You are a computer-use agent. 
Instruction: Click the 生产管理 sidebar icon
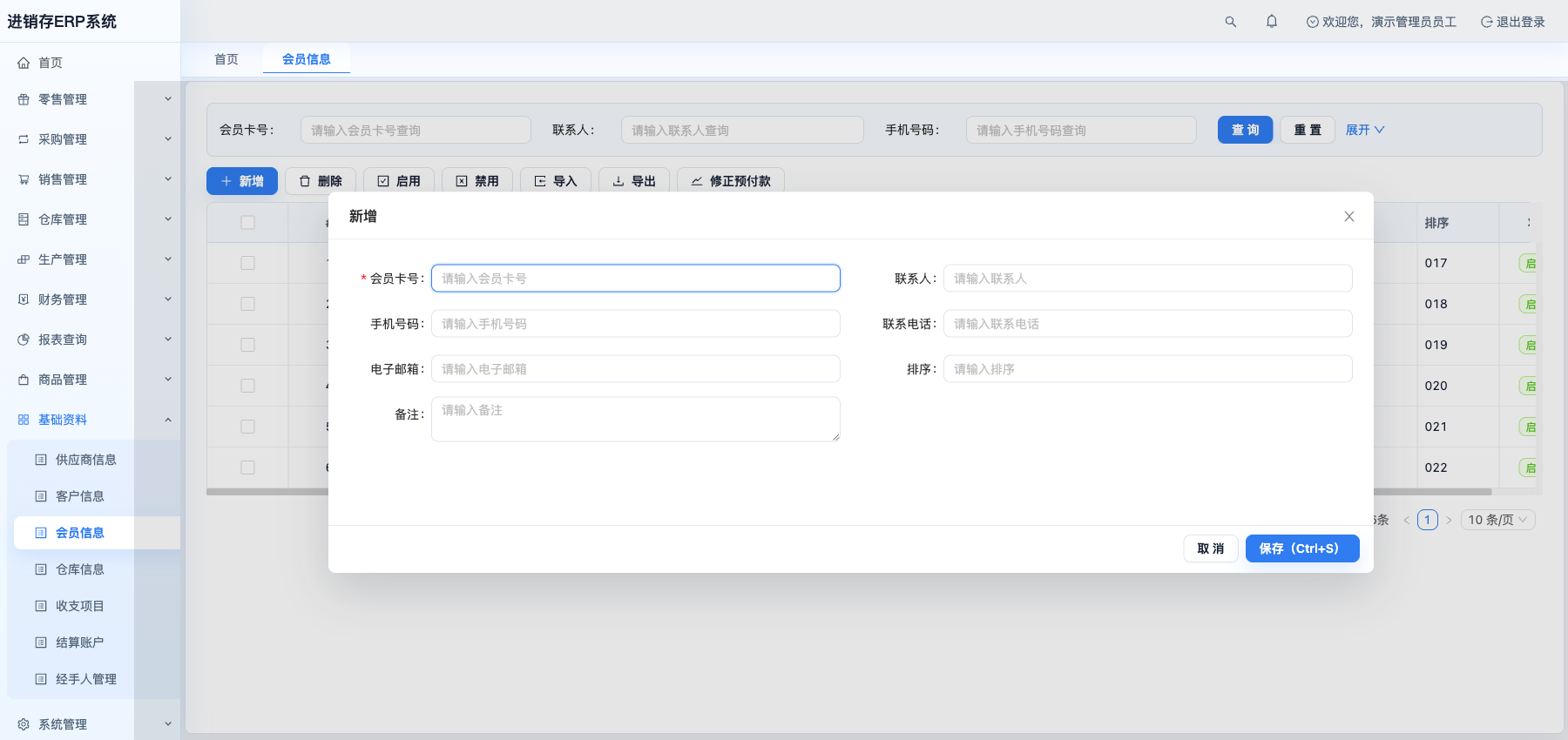[24, 259]
